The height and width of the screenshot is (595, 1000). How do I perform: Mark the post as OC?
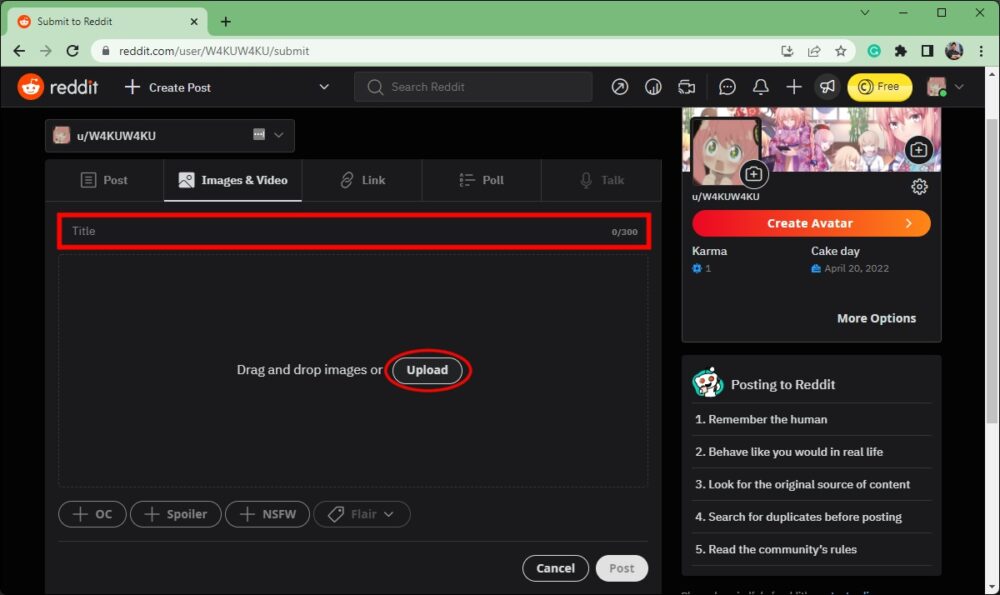[x=92, y=514]
